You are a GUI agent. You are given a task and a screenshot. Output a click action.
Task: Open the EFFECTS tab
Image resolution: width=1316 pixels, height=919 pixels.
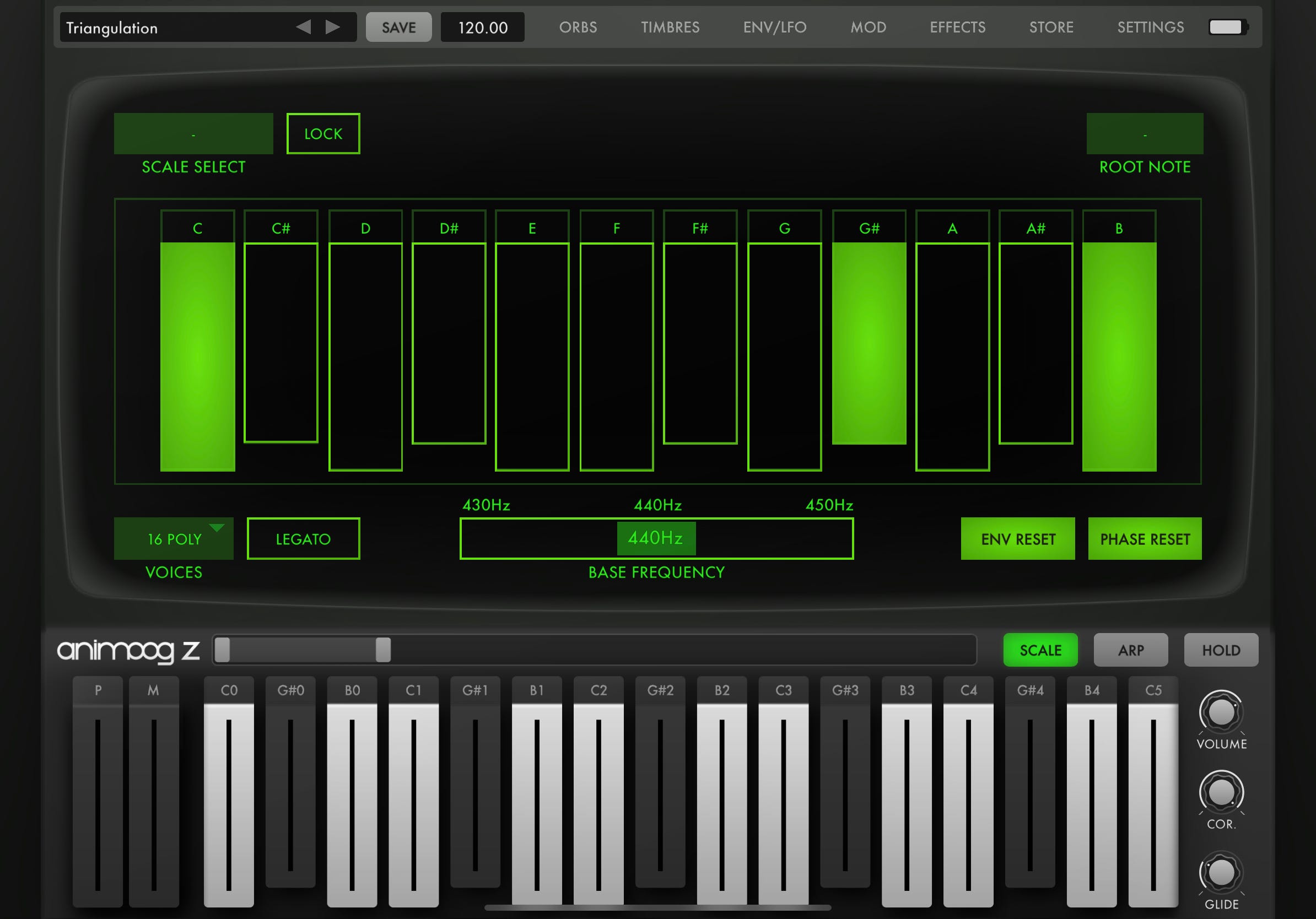[957, 27]
